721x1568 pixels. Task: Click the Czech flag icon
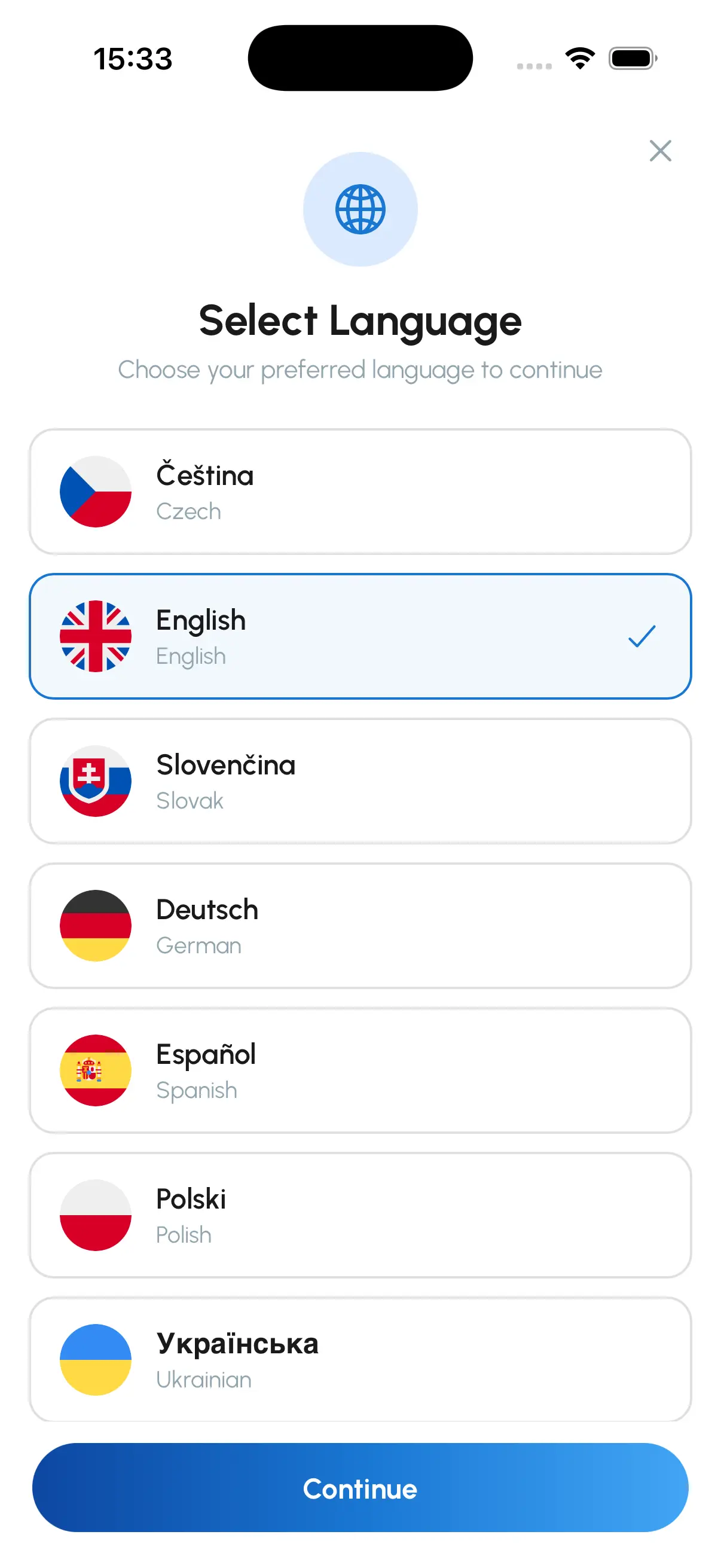coord(96,491)
